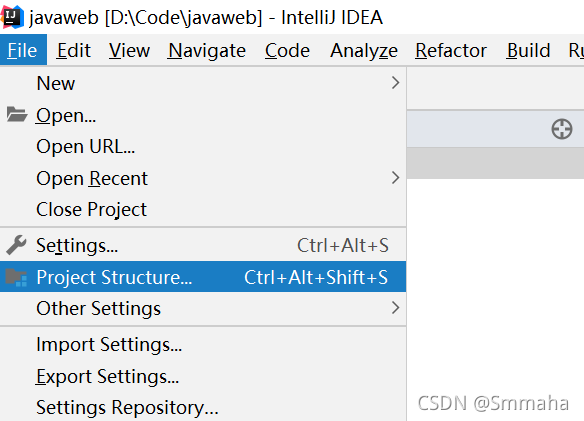Expand the Open Recent submenu arrow
The height and width of the screenshot is (421, 584).
(x=395, y=178)
